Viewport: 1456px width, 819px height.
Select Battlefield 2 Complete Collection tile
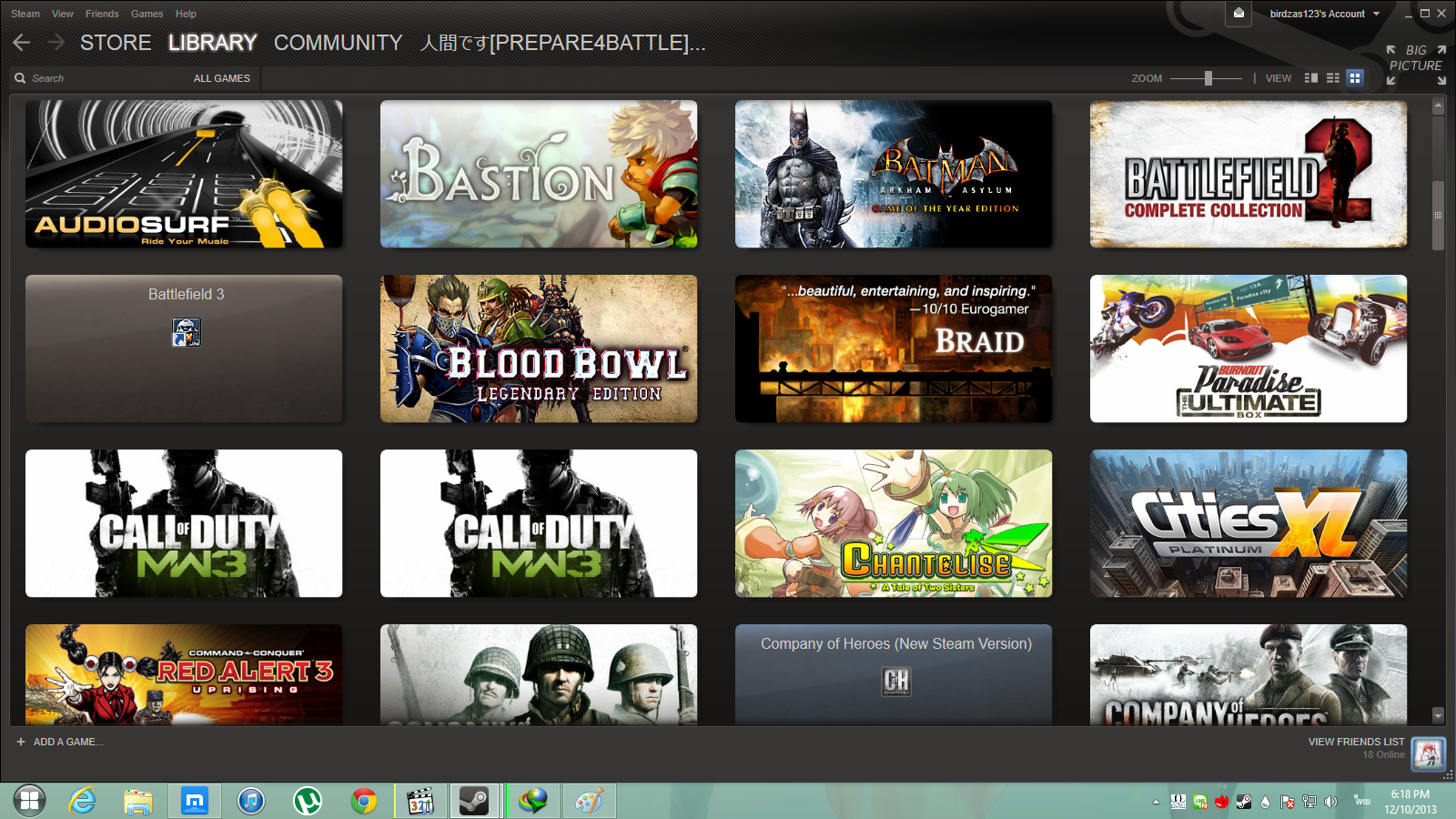tap(1249, 174)
